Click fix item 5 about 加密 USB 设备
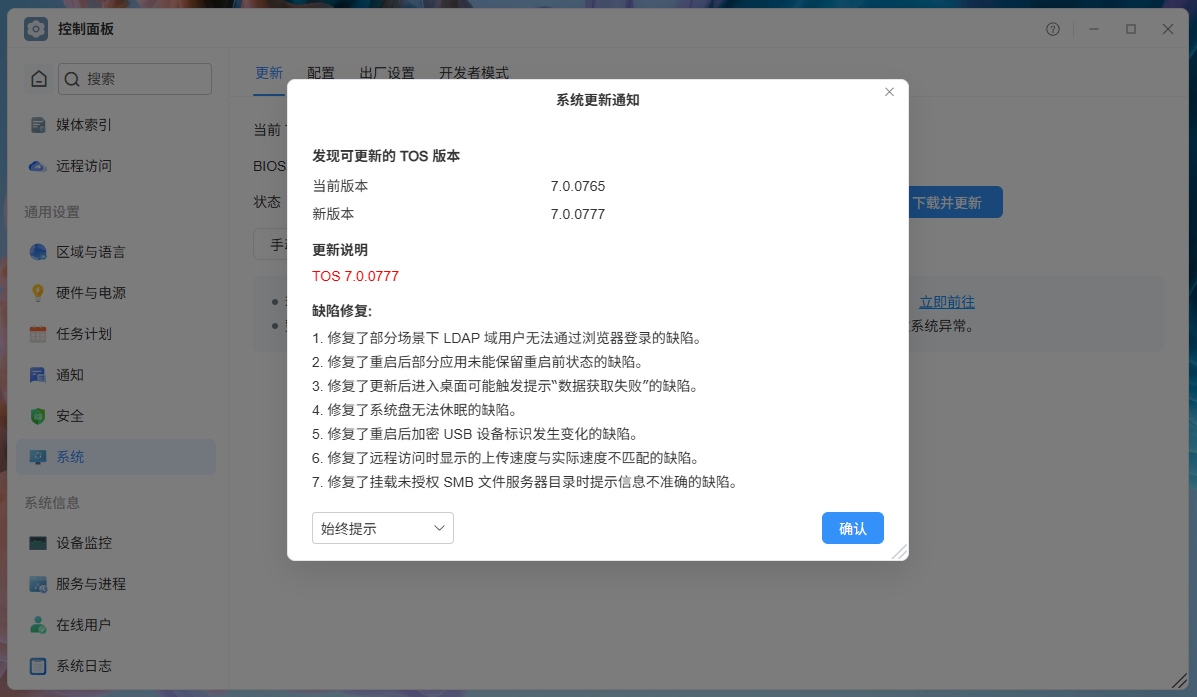Image resolution: width=1197 pixels, height=697 pixels. (475, 434)
